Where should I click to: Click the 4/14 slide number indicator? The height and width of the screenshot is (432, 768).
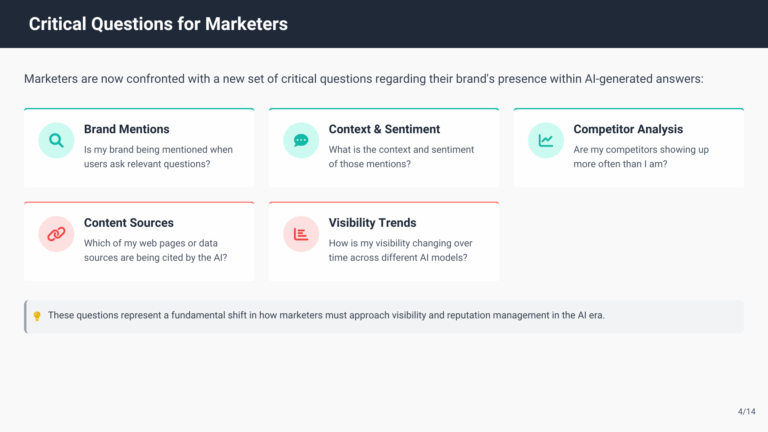pos(747,411)
